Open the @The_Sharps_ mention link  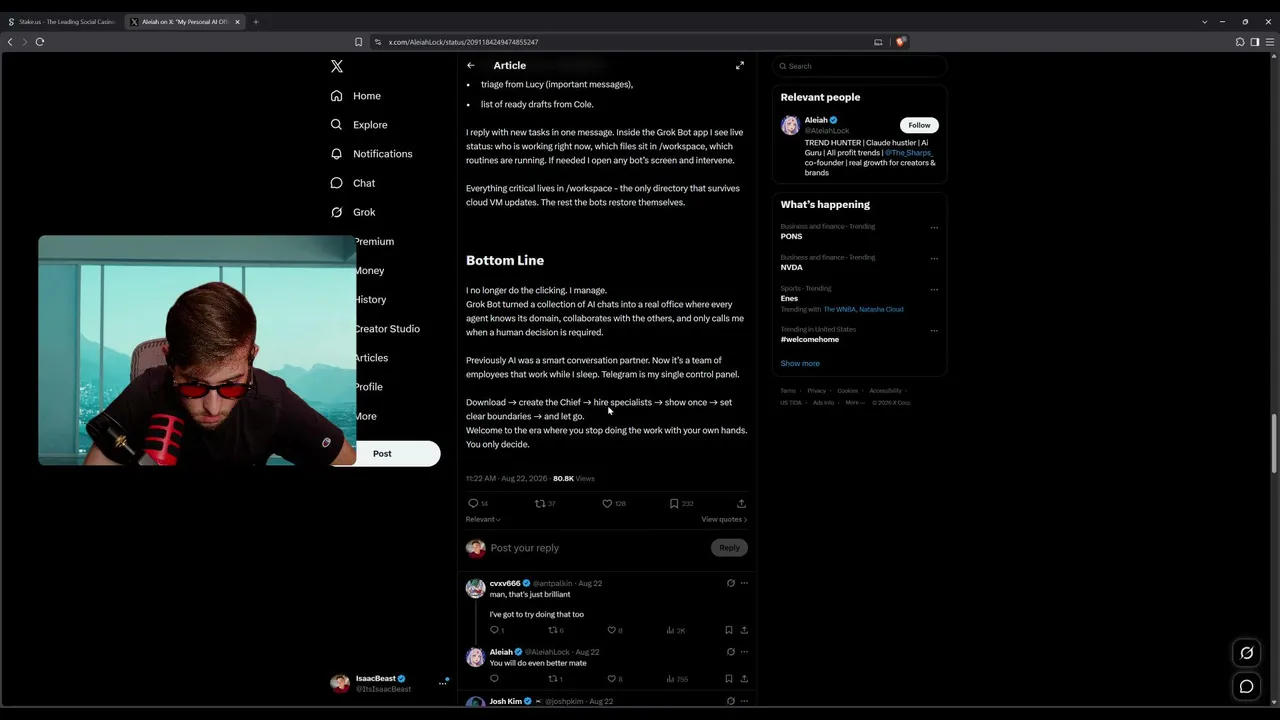908,153
